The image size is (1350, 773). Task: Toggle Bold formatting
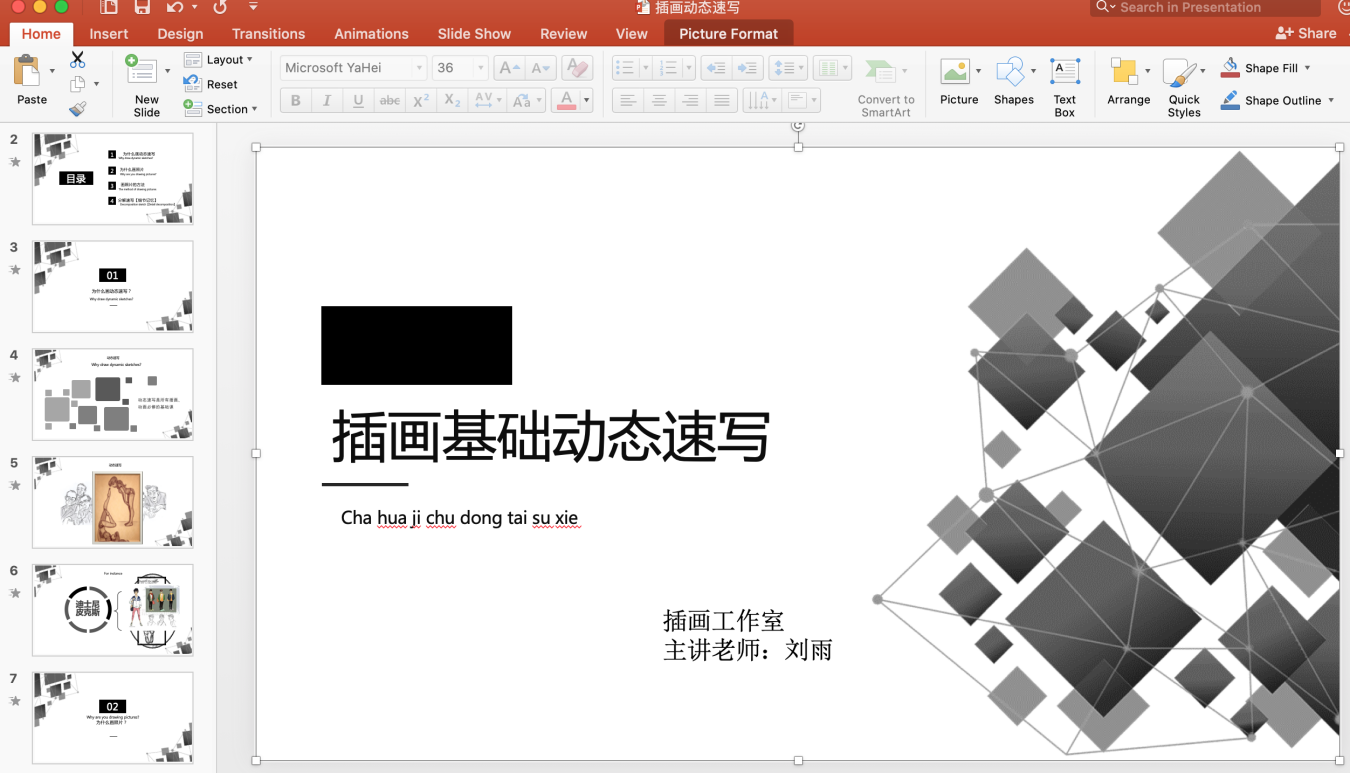(295, 100)
